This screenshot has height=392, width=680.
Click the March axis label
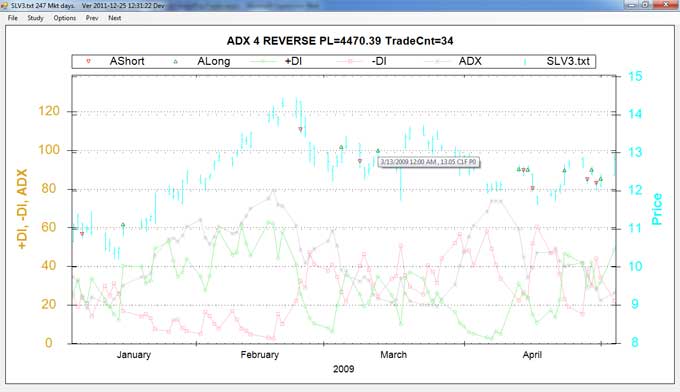[x=393, y=355]
